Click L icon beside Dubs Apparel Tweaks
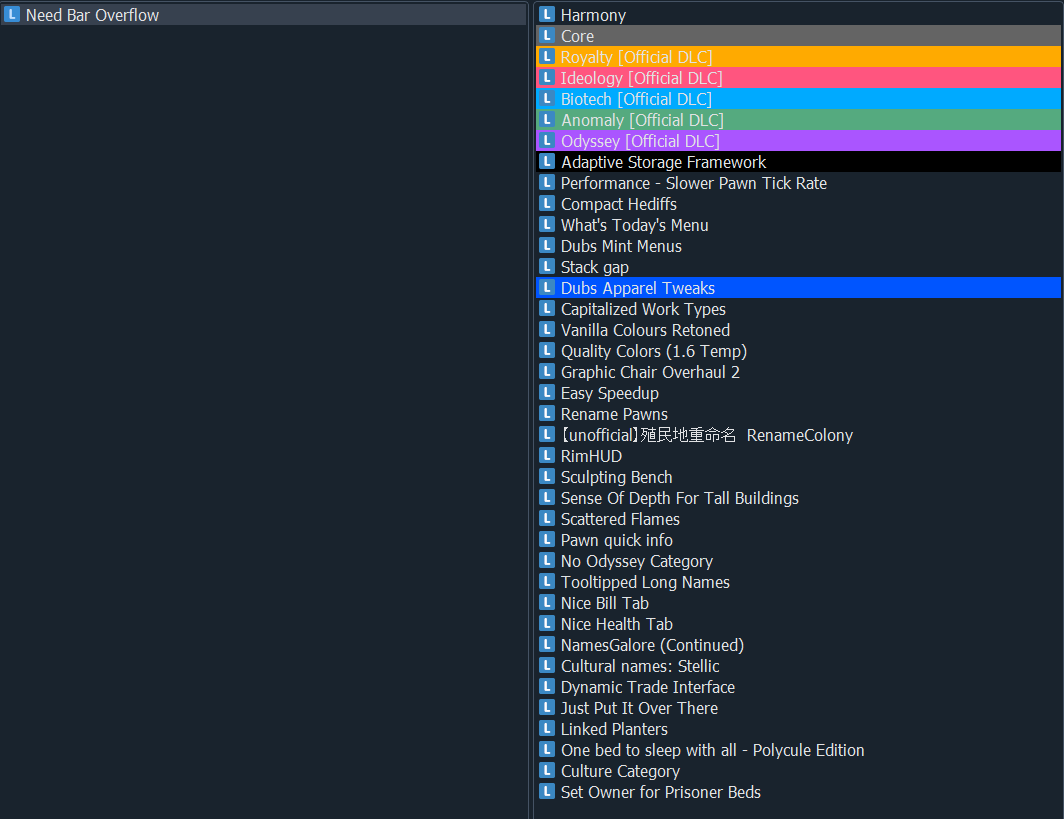 pyautogui.click(x=547, y=288)
